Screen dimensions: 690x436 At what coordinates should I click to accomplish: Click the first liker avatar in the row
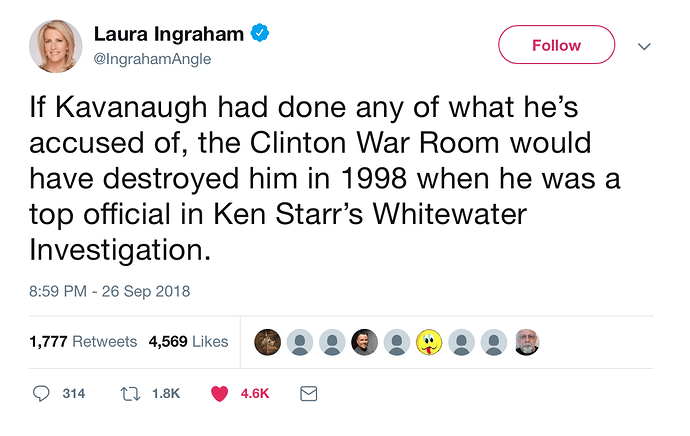267,342
